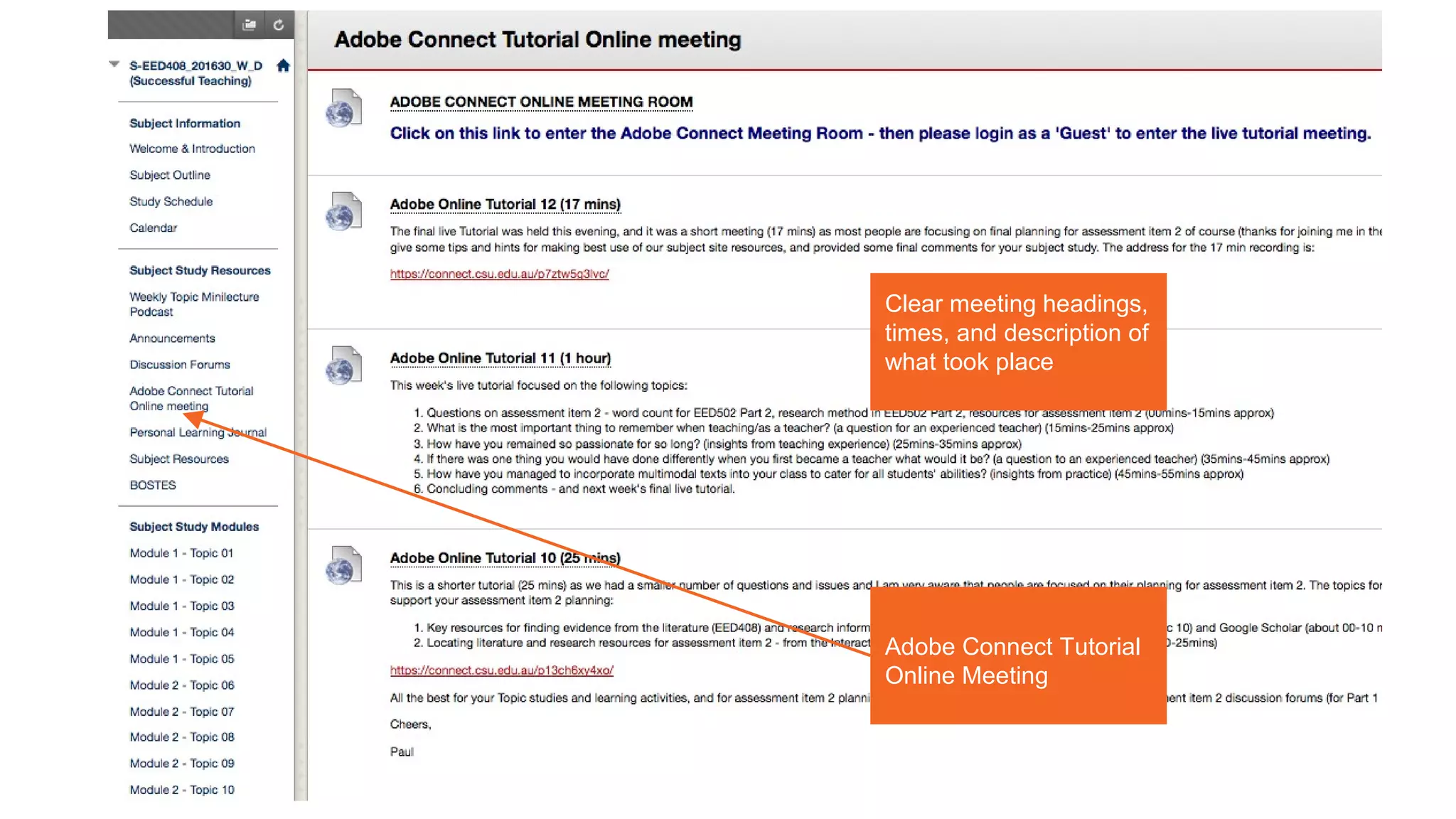The image size is (1456, 819).
Task: Open Adobe Online Tutorial 11 (1 hour) heading
Action: tap(500, 358)
